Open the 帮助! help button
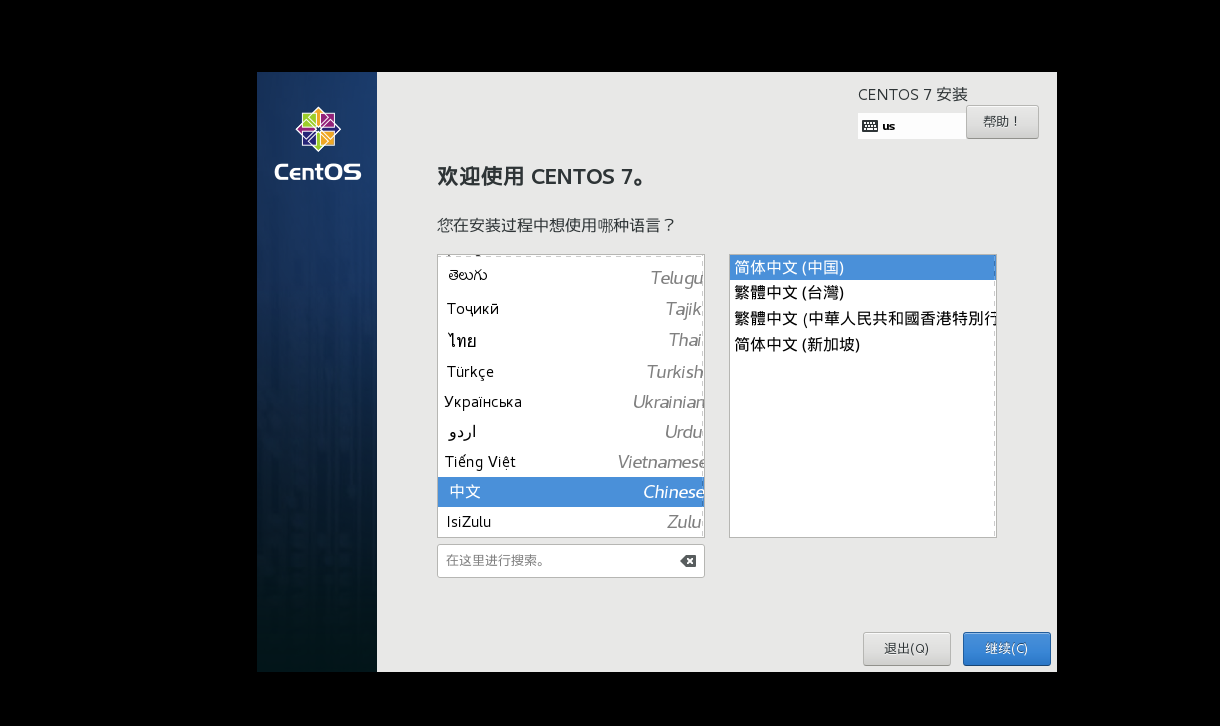 1002,122
